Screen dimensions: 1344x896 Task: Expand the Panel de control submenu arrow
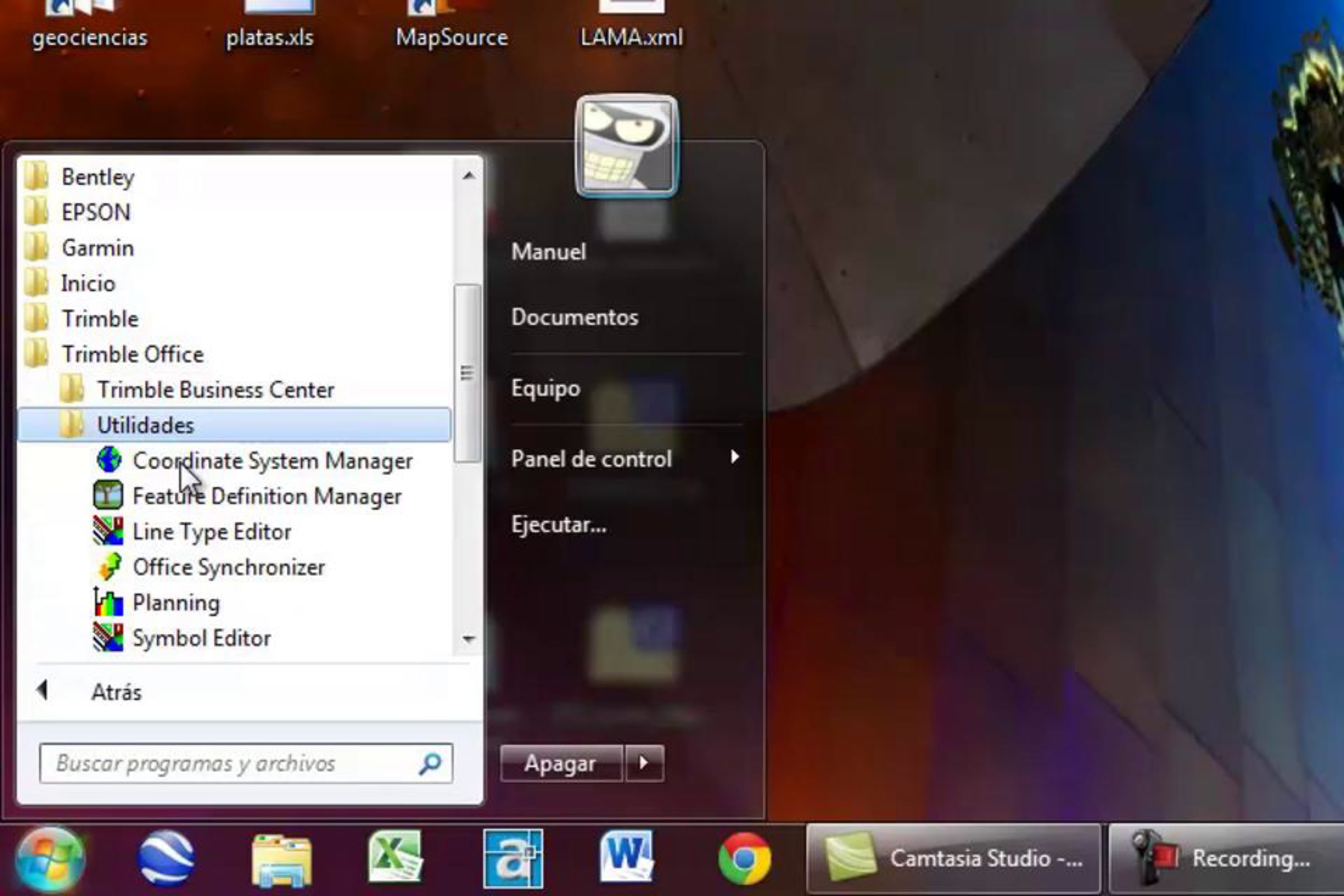point(734,457)
